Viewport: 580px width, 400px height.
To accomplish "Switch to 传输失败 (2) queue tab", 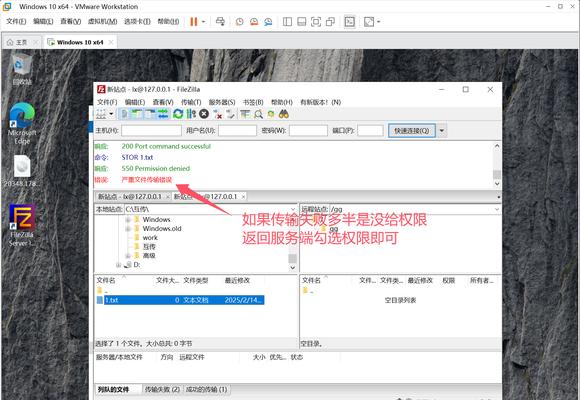I will (x=162, y=389).
